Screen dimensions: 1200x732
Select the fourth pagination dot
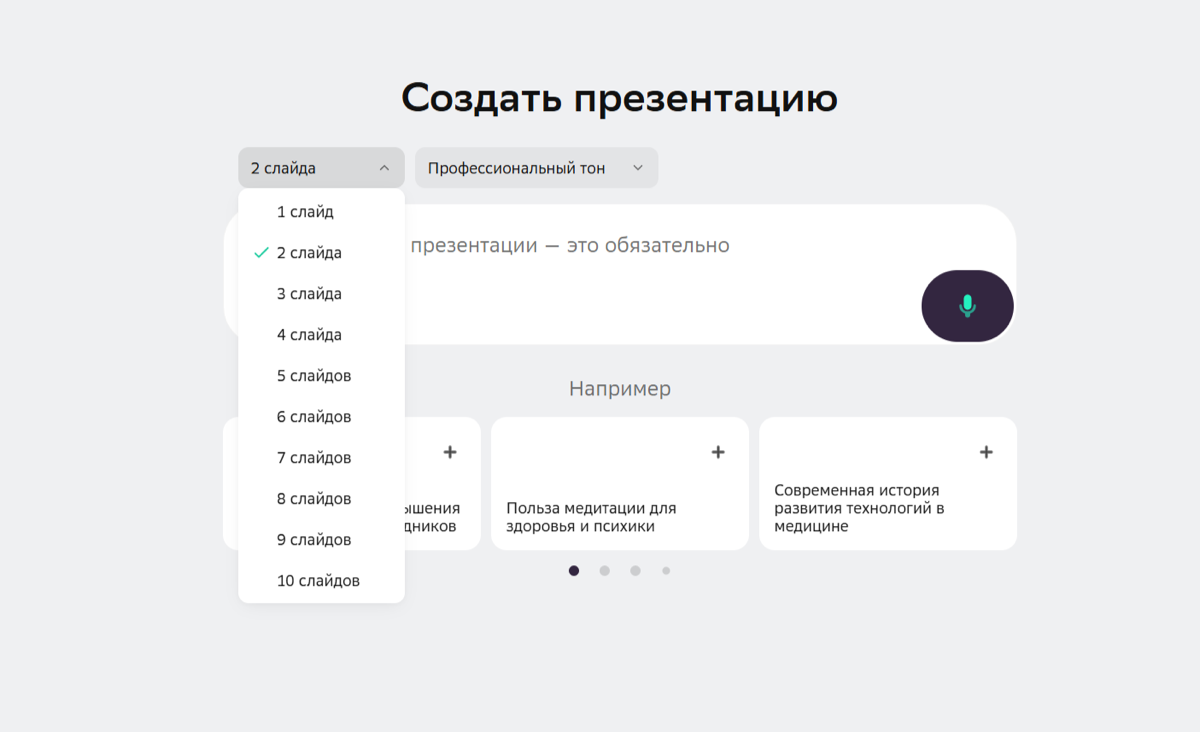pos(666,570)
